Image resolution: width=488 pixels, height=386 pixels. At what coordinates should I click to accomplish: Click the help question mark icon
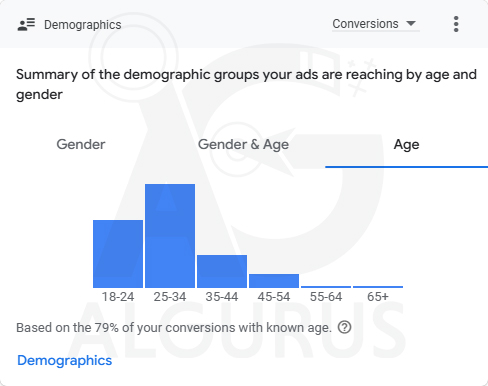(344, 327)
